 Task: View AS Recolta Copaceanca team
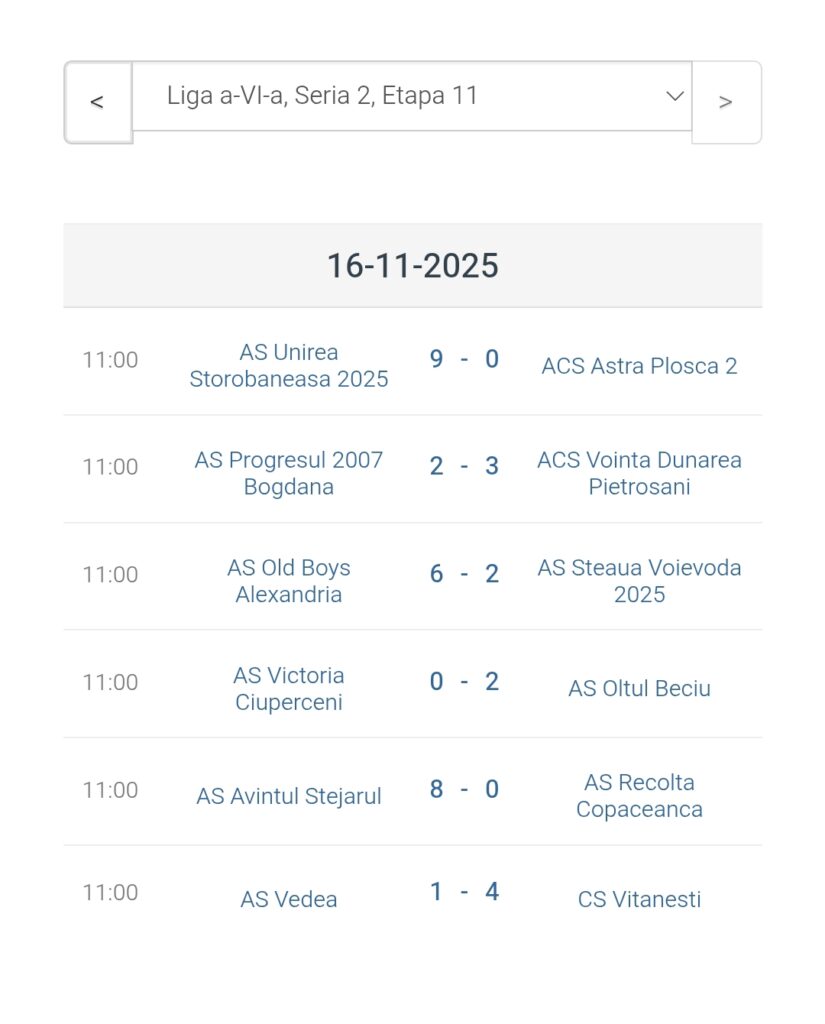point(639,796)
